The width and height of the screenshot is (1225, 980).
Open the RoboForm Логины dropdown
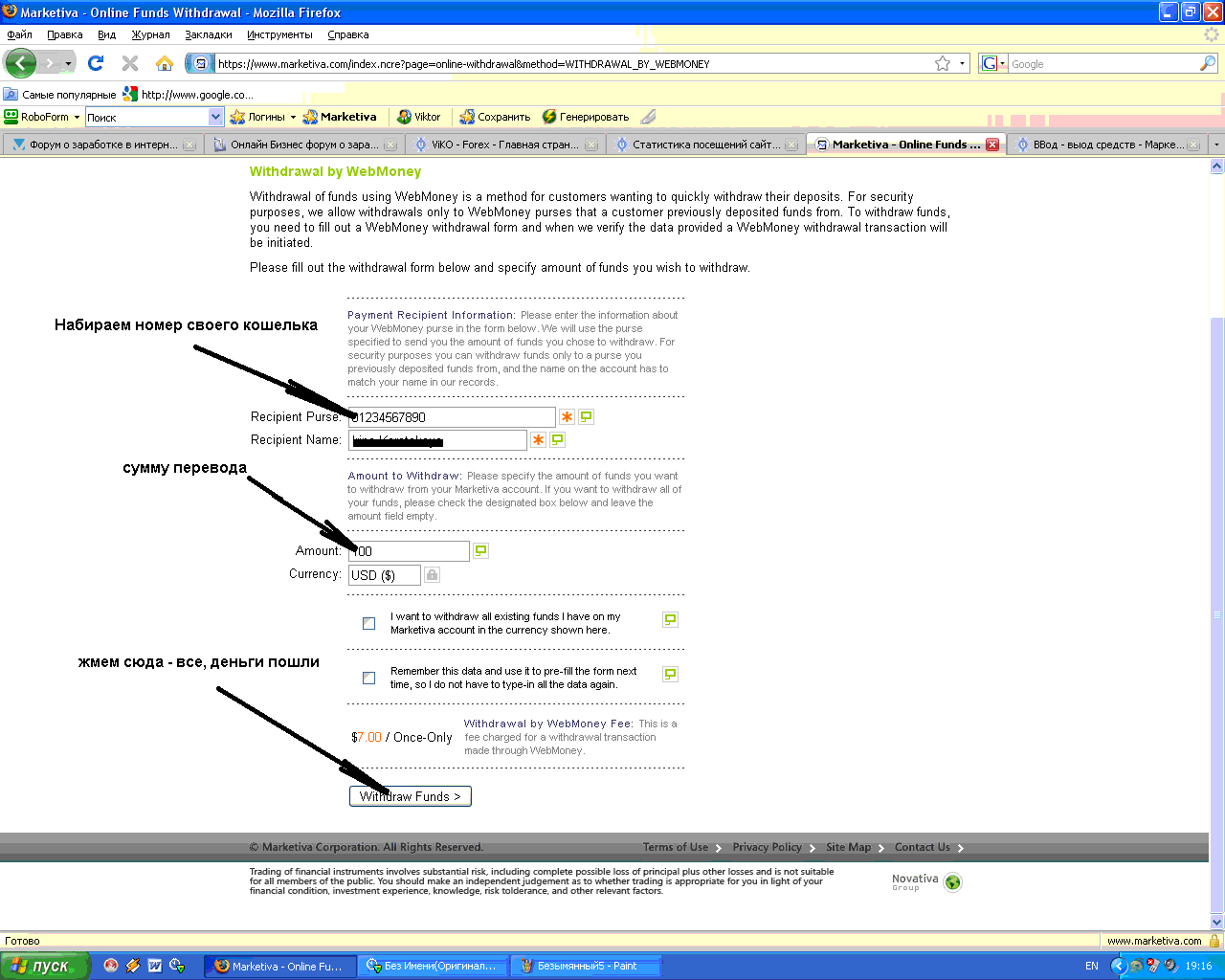[x=263, y=117]
